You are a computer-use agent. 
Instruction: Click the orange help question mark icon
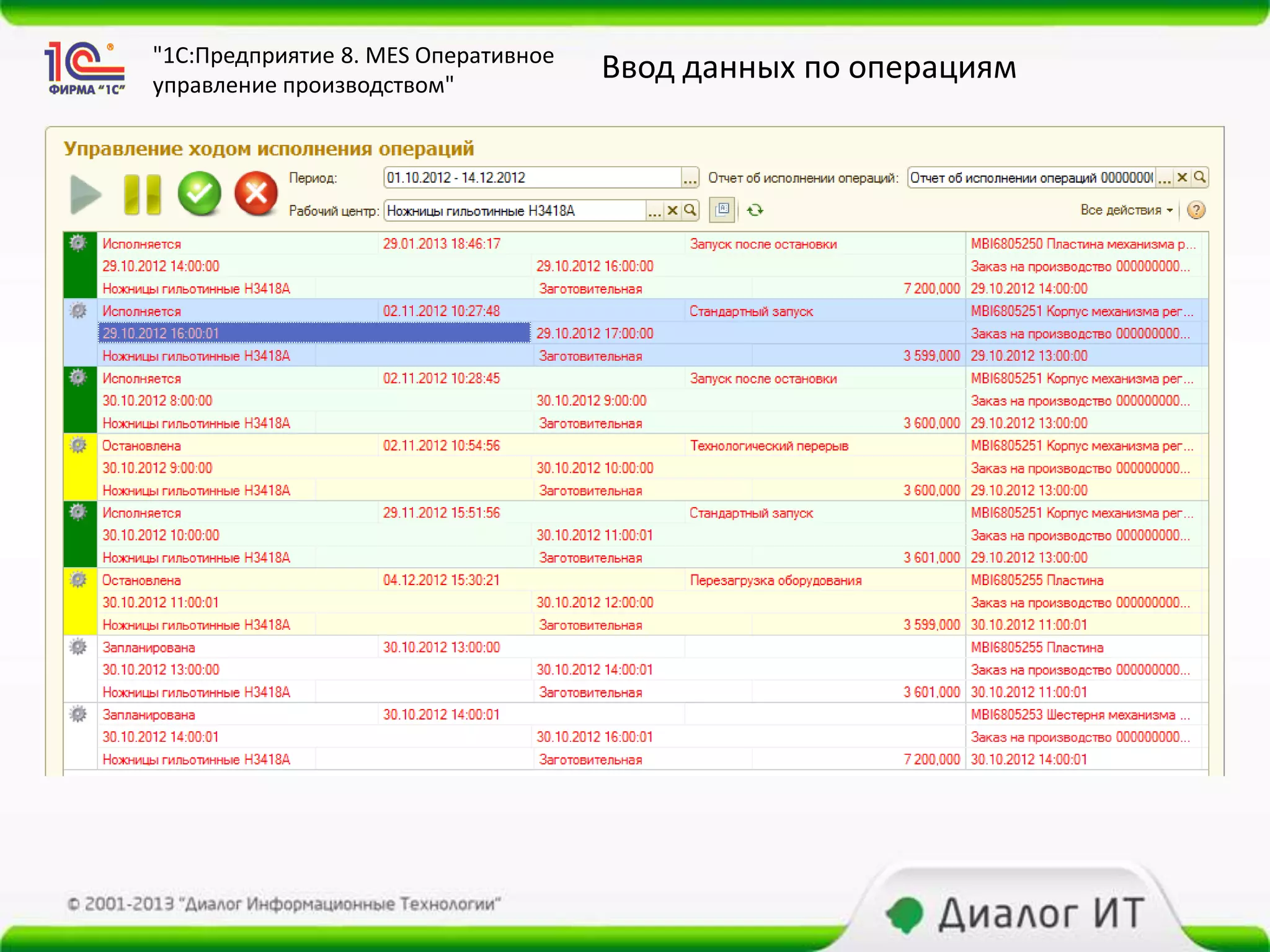coord(1196,210)
